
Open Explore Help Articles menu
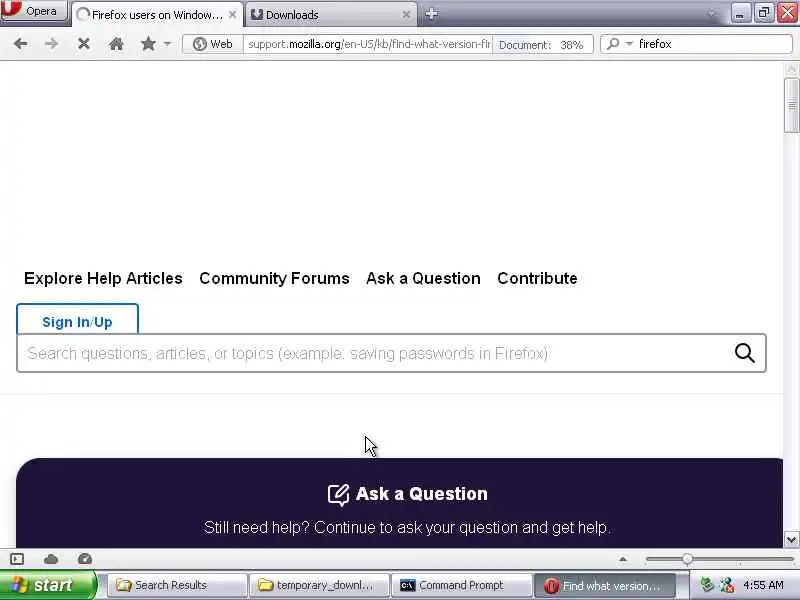[x=103, y=279]
